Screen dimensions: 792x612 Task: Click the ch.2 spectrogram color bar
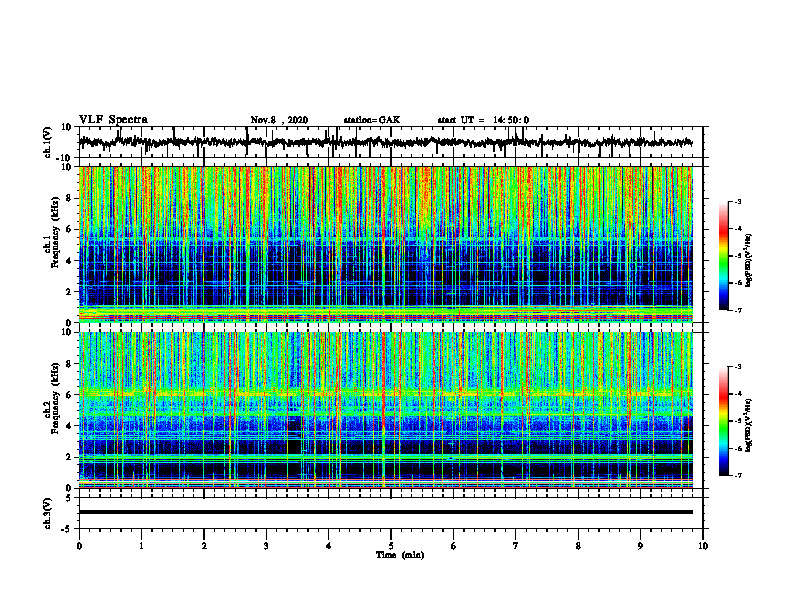pos(724,421)
